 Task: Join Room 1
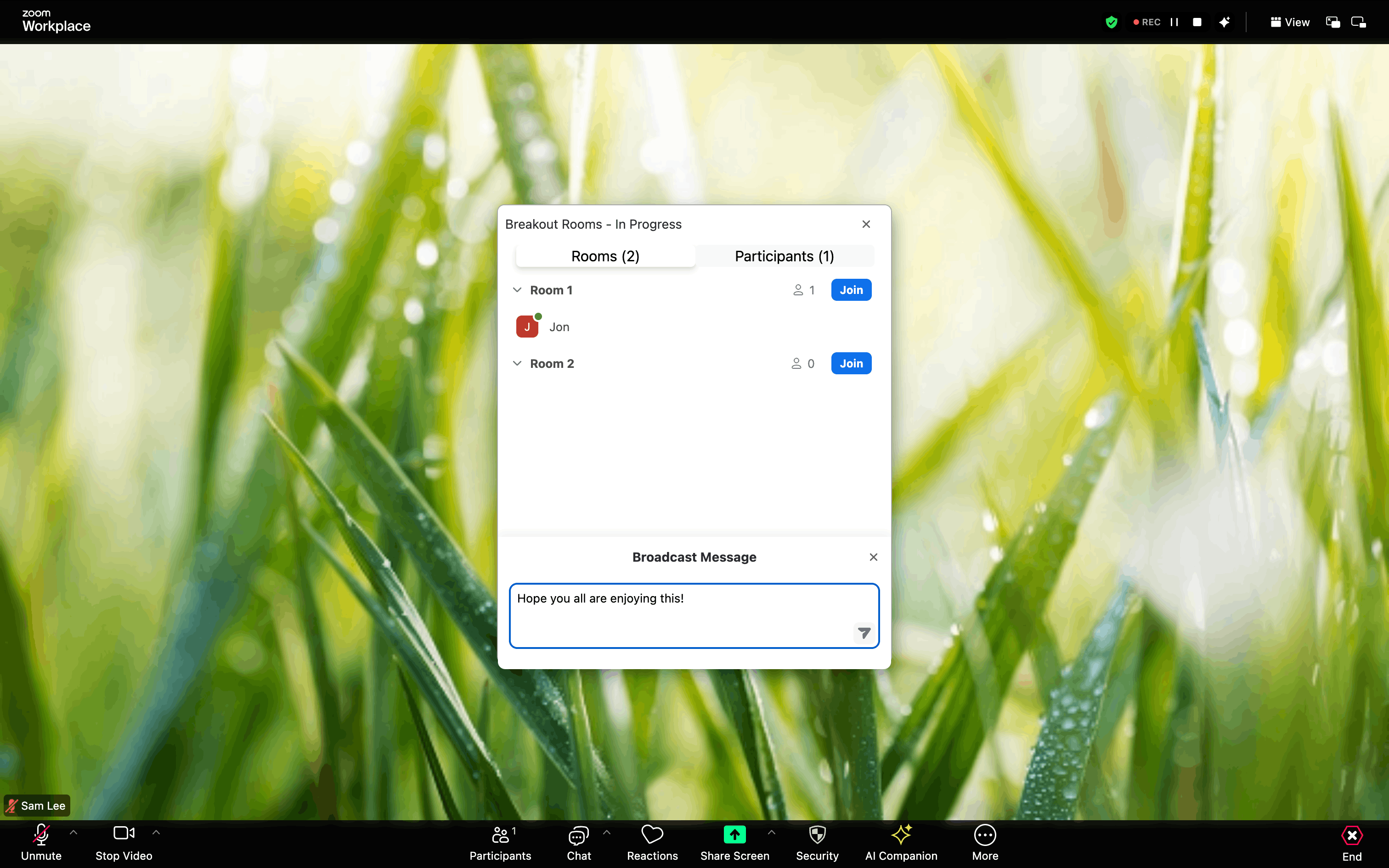pos(851,290)
